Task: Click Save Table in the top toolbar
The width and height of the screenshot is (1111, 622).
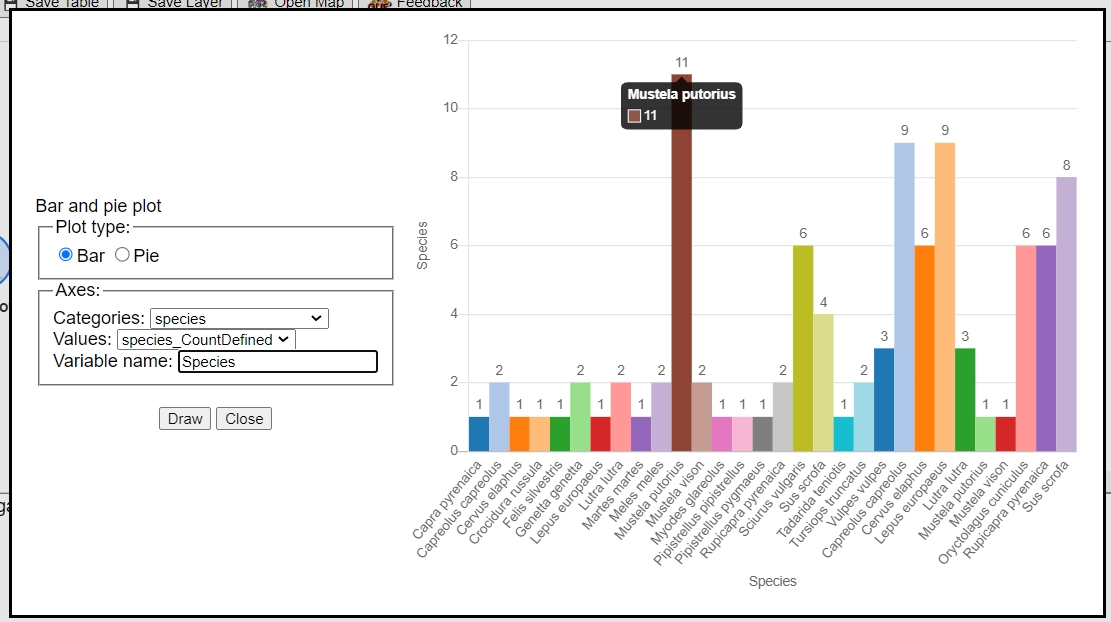Action: pos(54,4)
